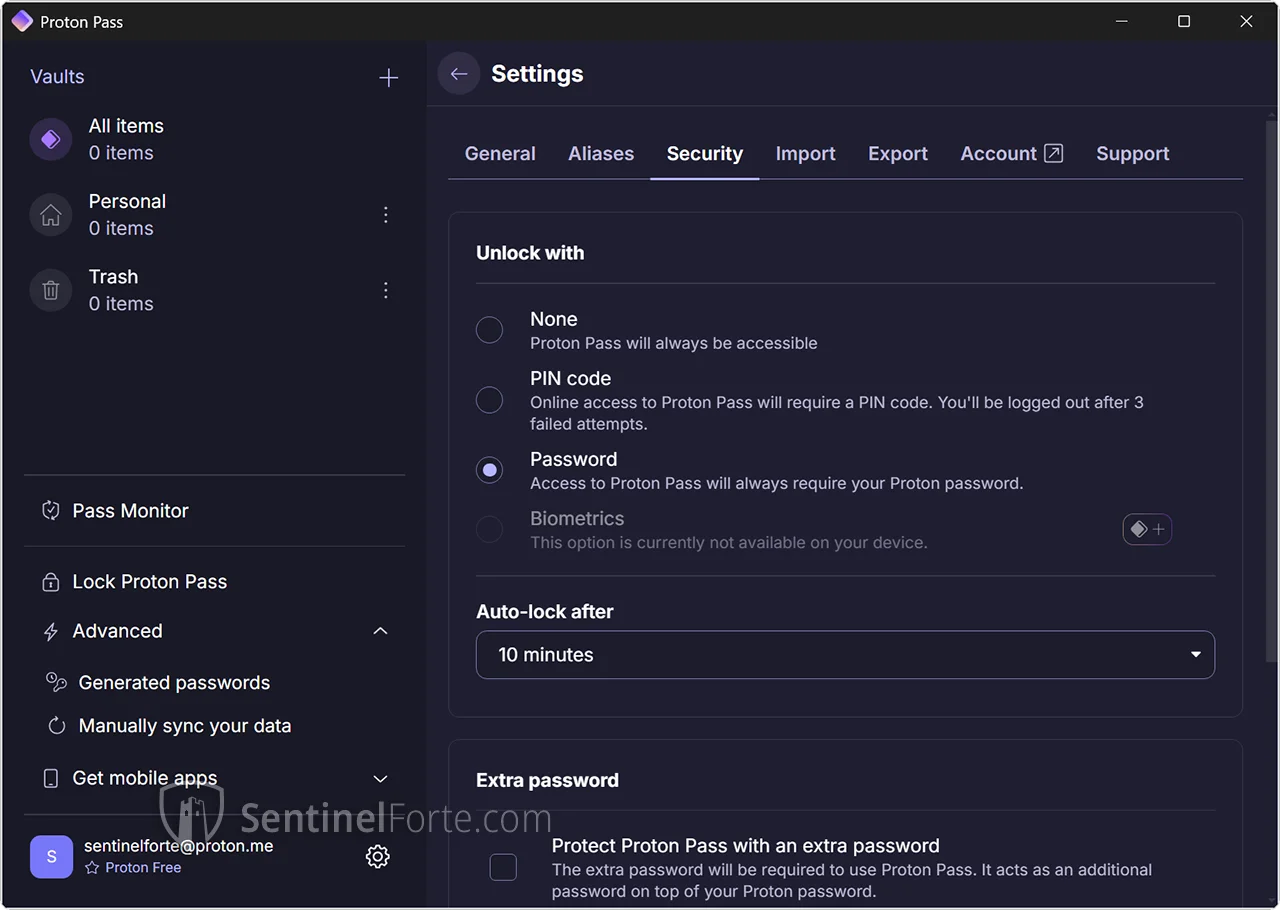Open the Auto-lock after 10 minutes dropdown
The height and width of the screenshot is (910, 1280).
click(845, 655)
